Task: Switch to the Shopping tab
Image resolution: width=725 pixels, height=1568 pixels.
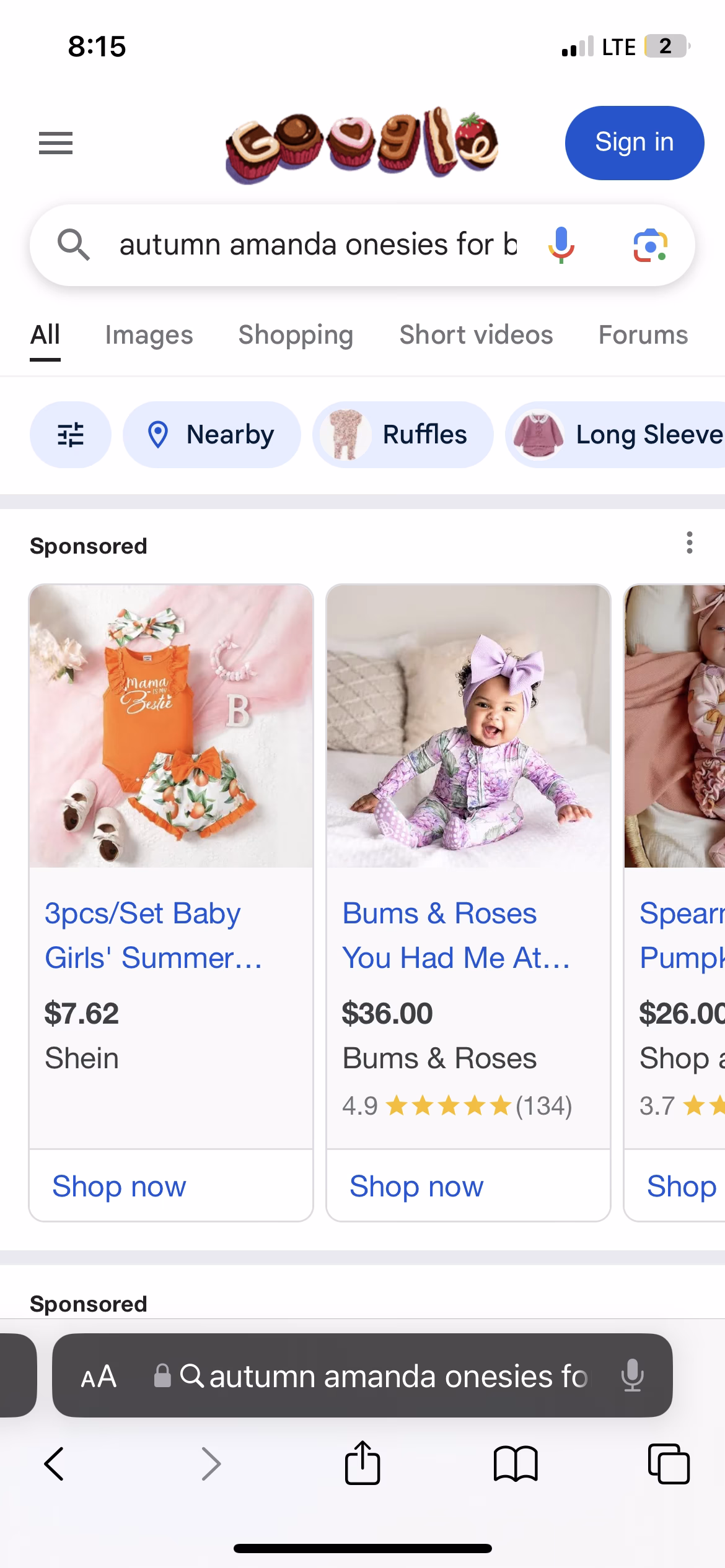Action: [296, 335]
